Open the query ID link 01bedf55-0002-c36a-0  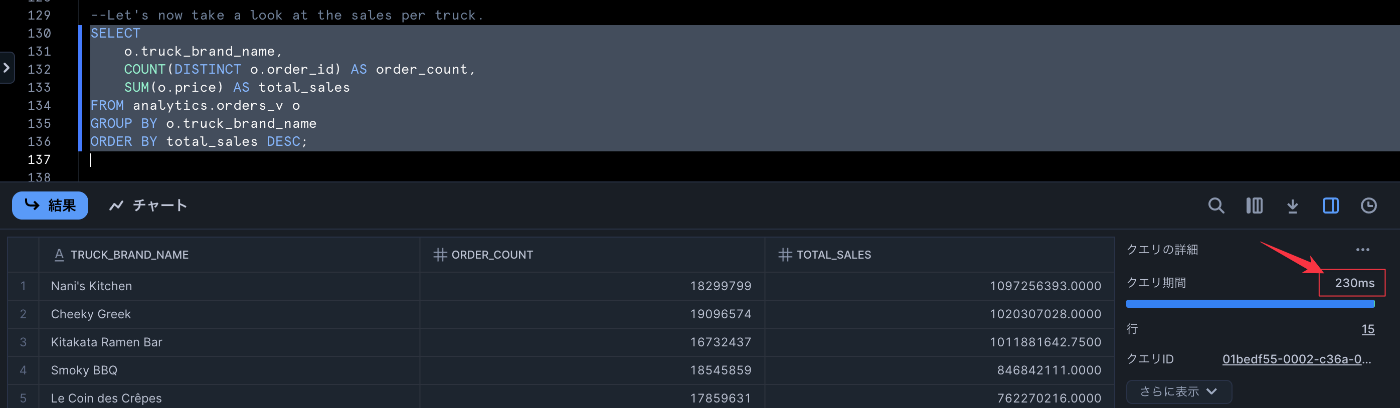tap(1298, 359)
